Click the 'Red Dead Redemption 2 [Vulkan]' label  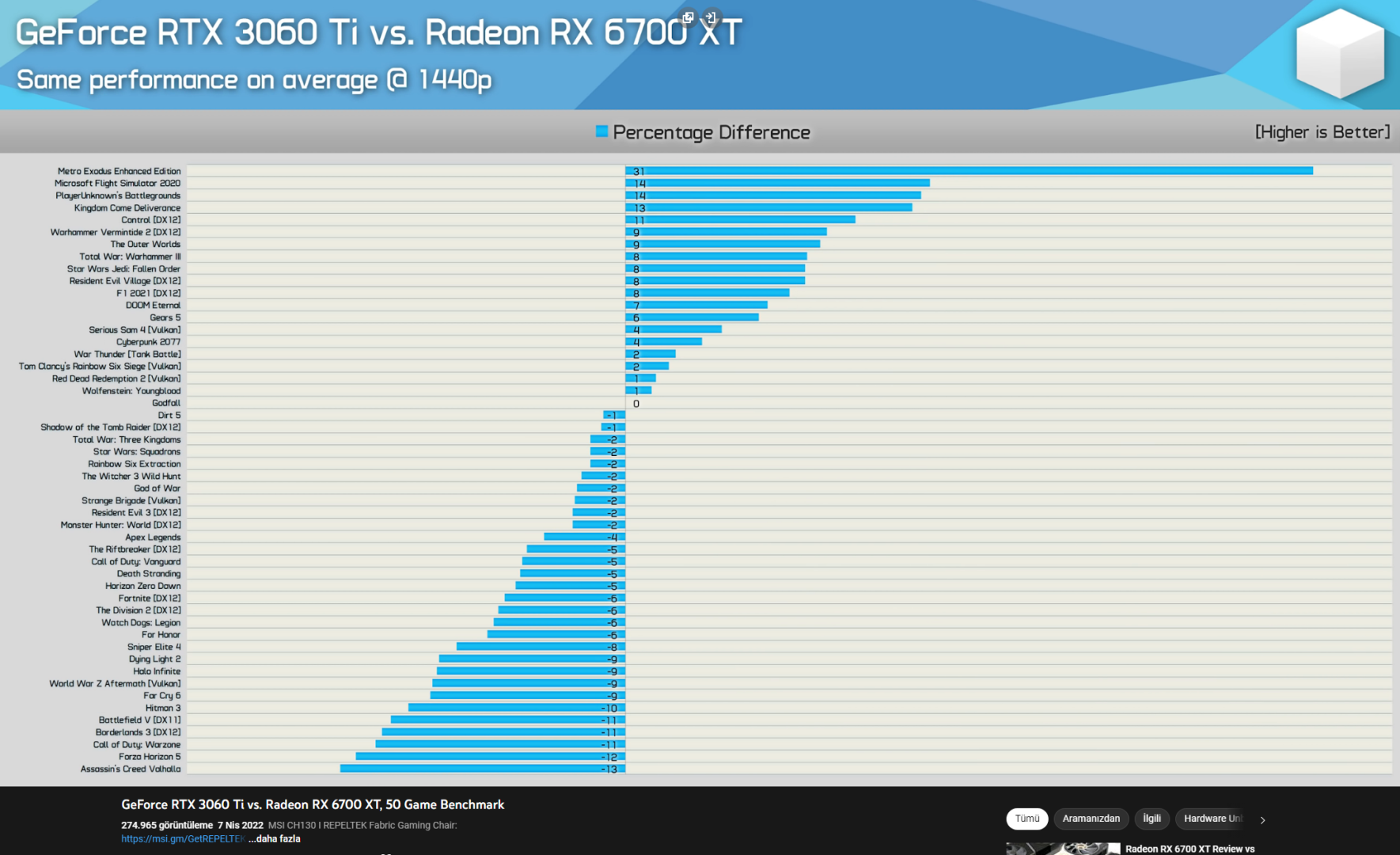tap(116, 378)
